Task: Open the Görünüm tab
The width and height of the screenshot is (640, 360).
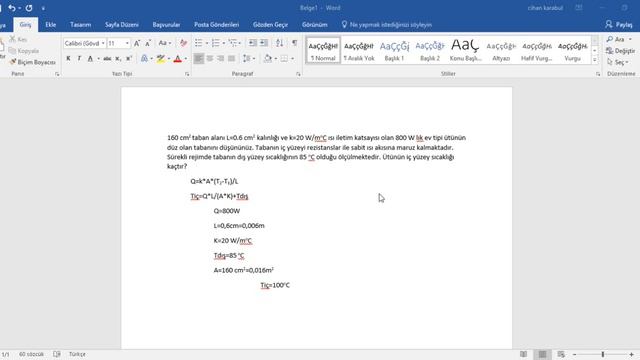Action: point(315,24)
